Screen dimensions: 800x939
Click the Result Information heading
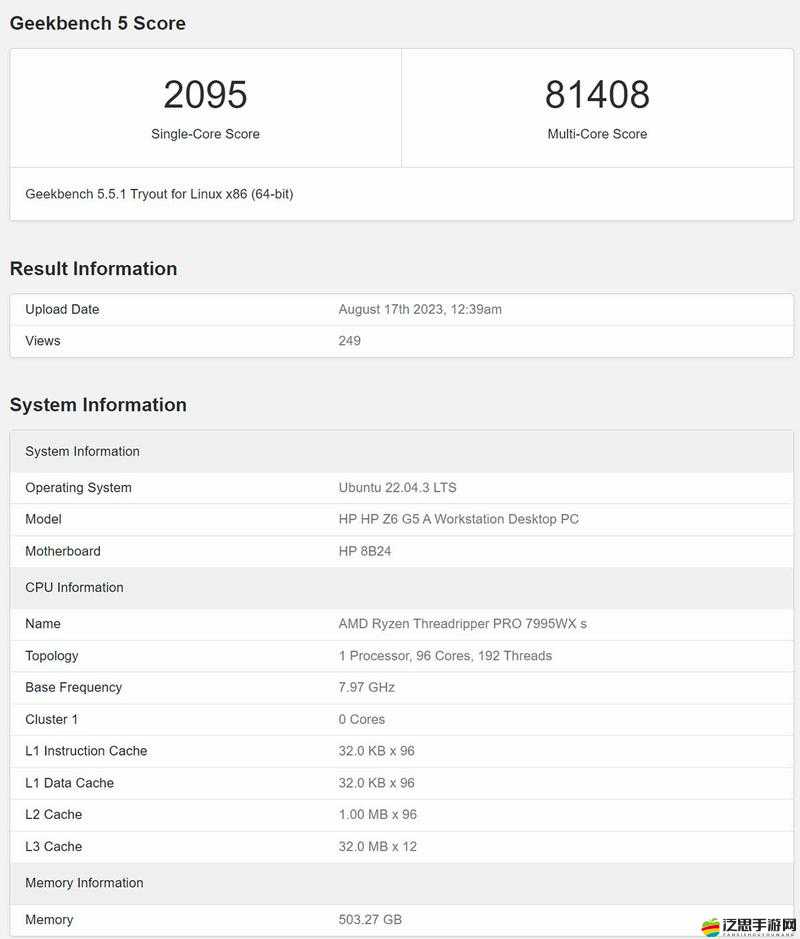93,269
